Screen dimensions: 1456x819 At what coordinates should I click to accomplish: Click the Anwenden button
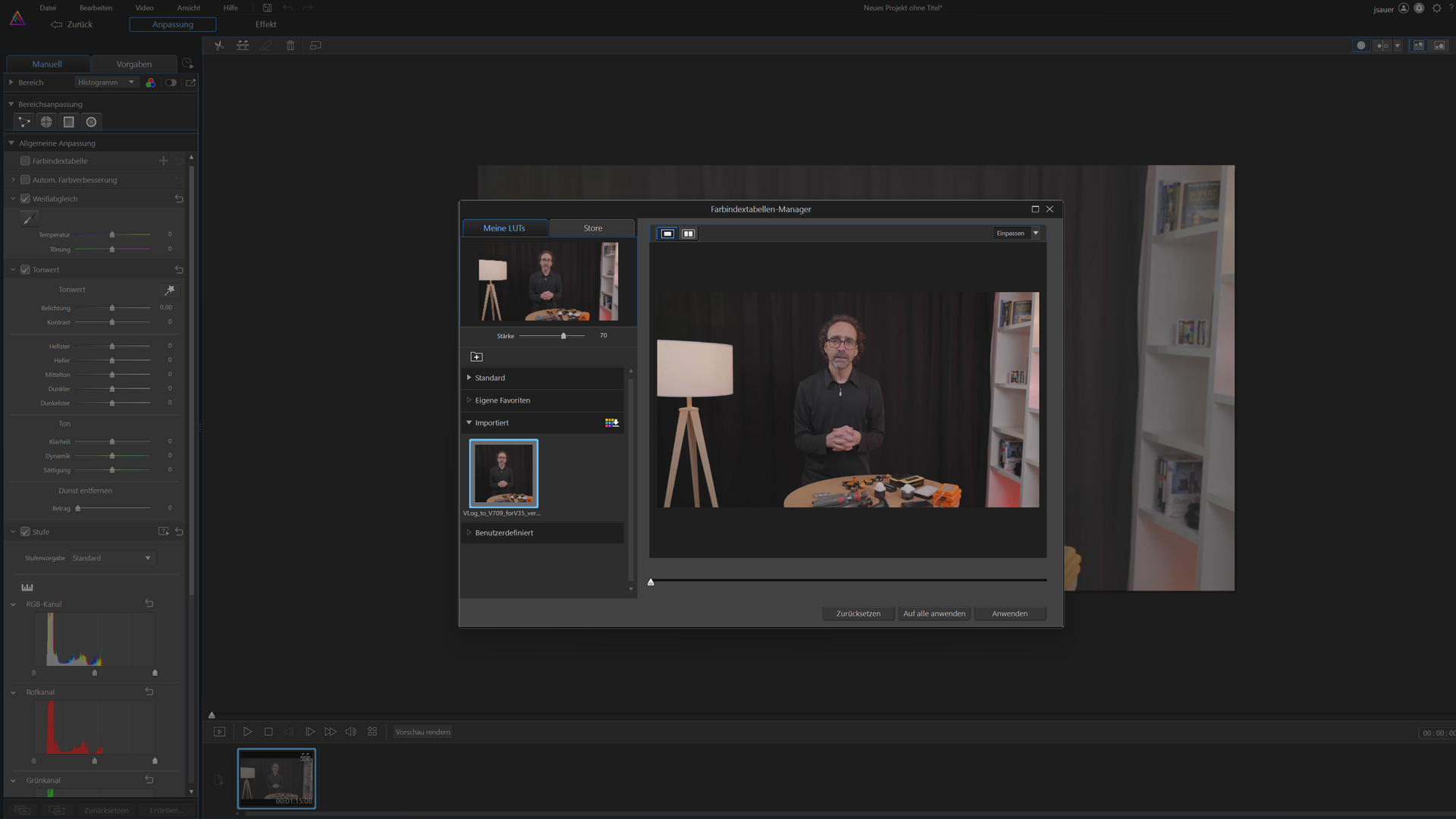coord(1009,613)
